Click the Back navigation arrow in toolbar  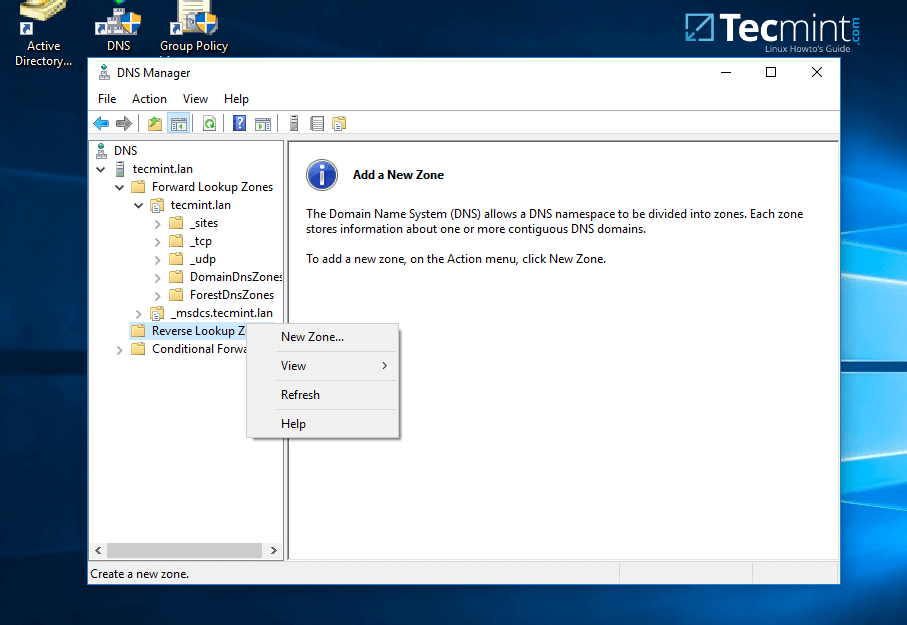pyautogui.click(x=100, y=123)
